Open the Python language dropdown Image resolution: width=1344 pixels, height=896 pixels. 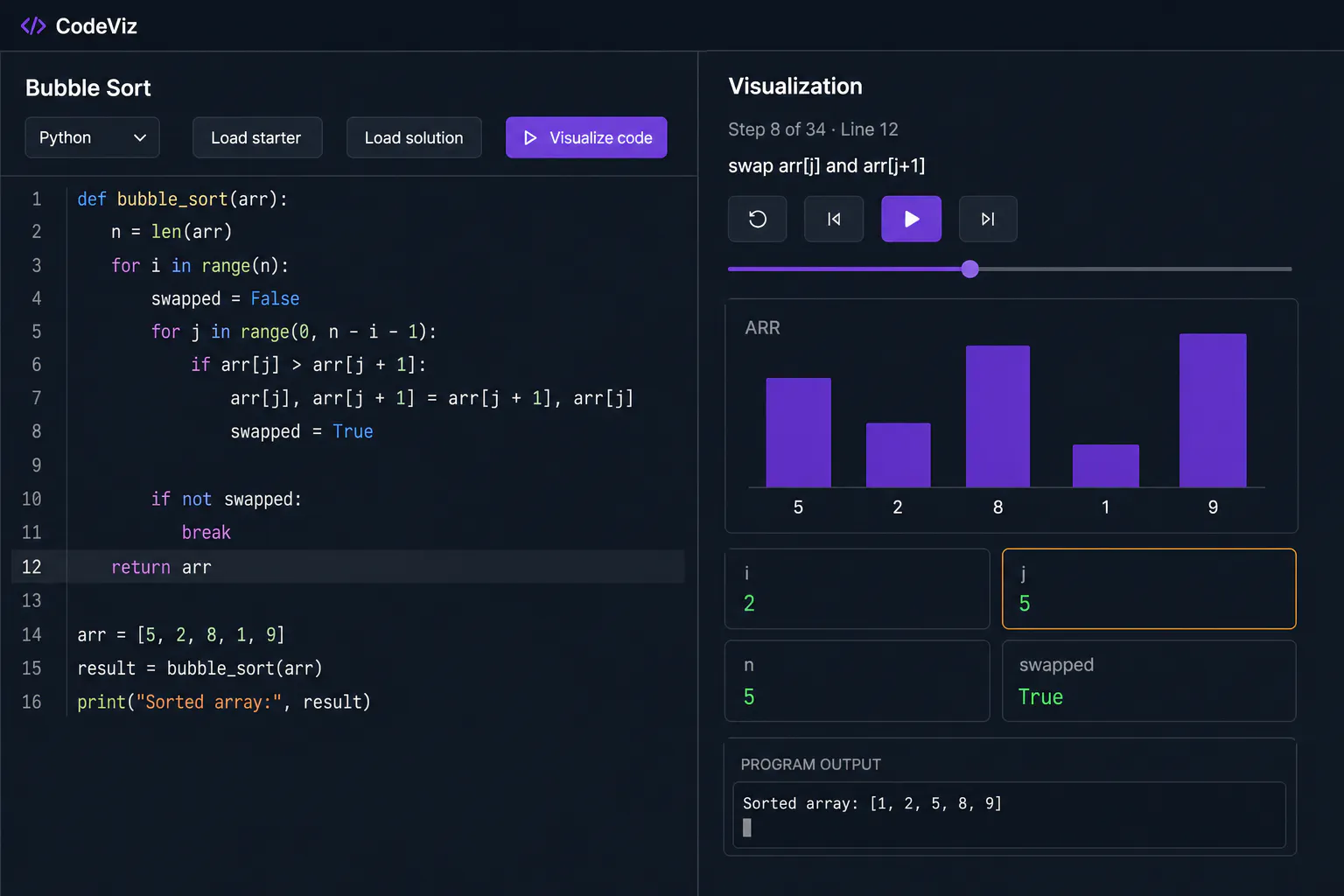pyautogui.click(x=92, y=137)
